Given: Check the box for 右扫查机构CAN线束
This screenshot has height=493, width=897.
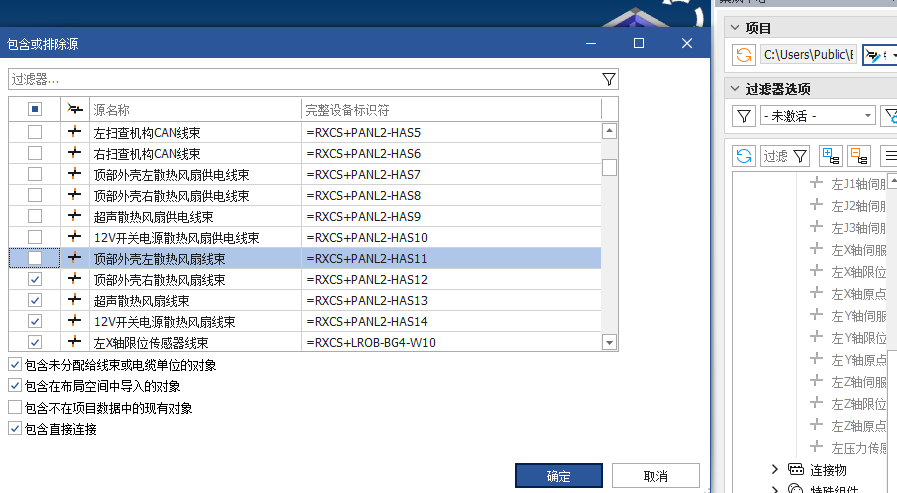Looking at the screenshot, I should click(x=35, y=153).
